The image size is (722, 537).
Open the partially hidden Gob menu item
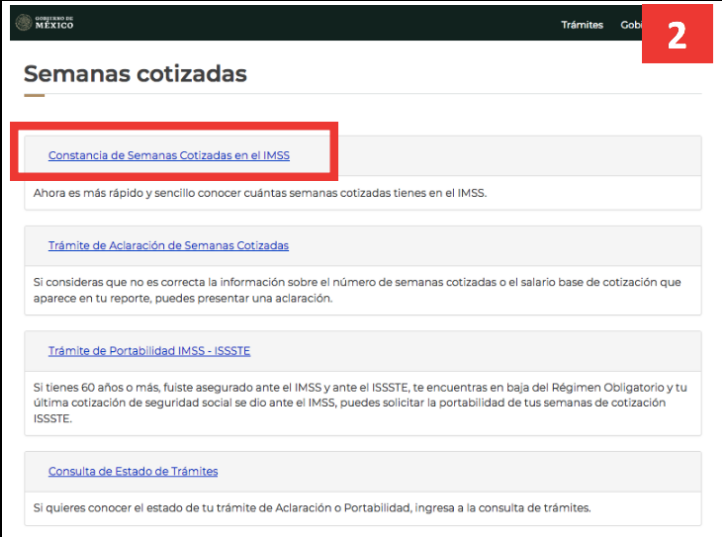pos(631,25)
